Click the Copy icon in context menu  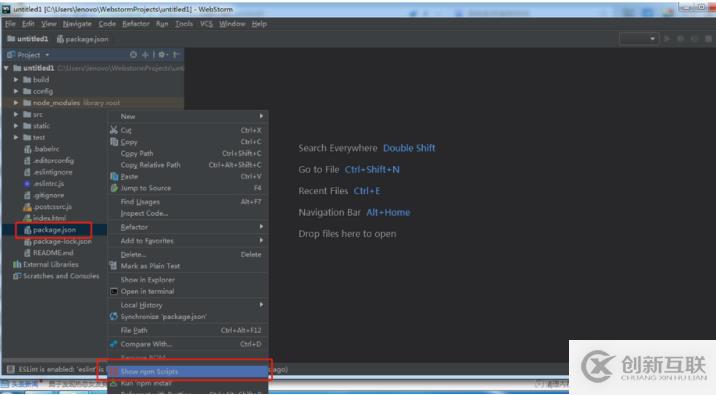(114, 142)
